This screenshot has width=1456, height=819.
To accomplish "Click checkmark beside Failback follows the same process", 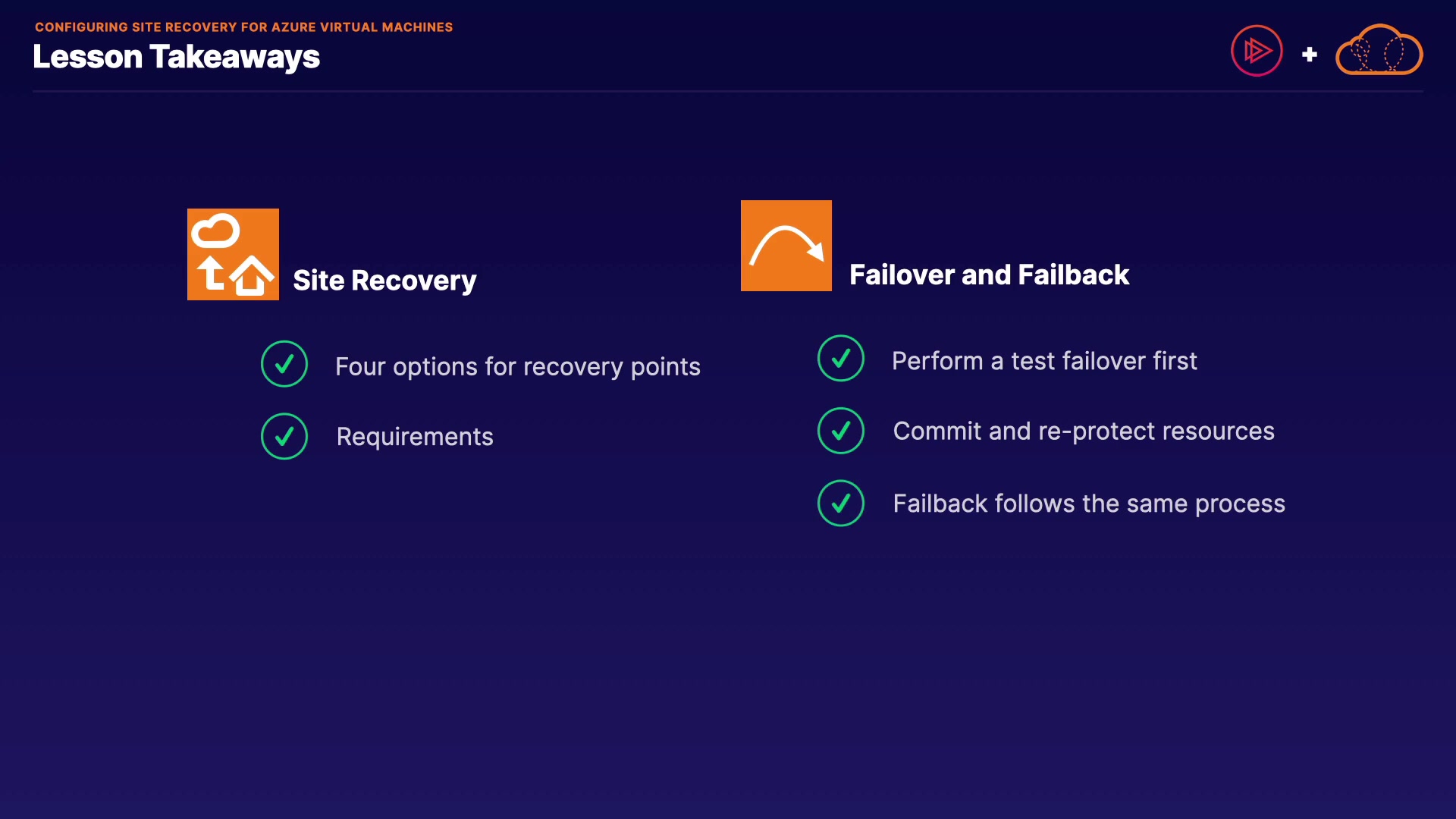I will pos(841,503).
